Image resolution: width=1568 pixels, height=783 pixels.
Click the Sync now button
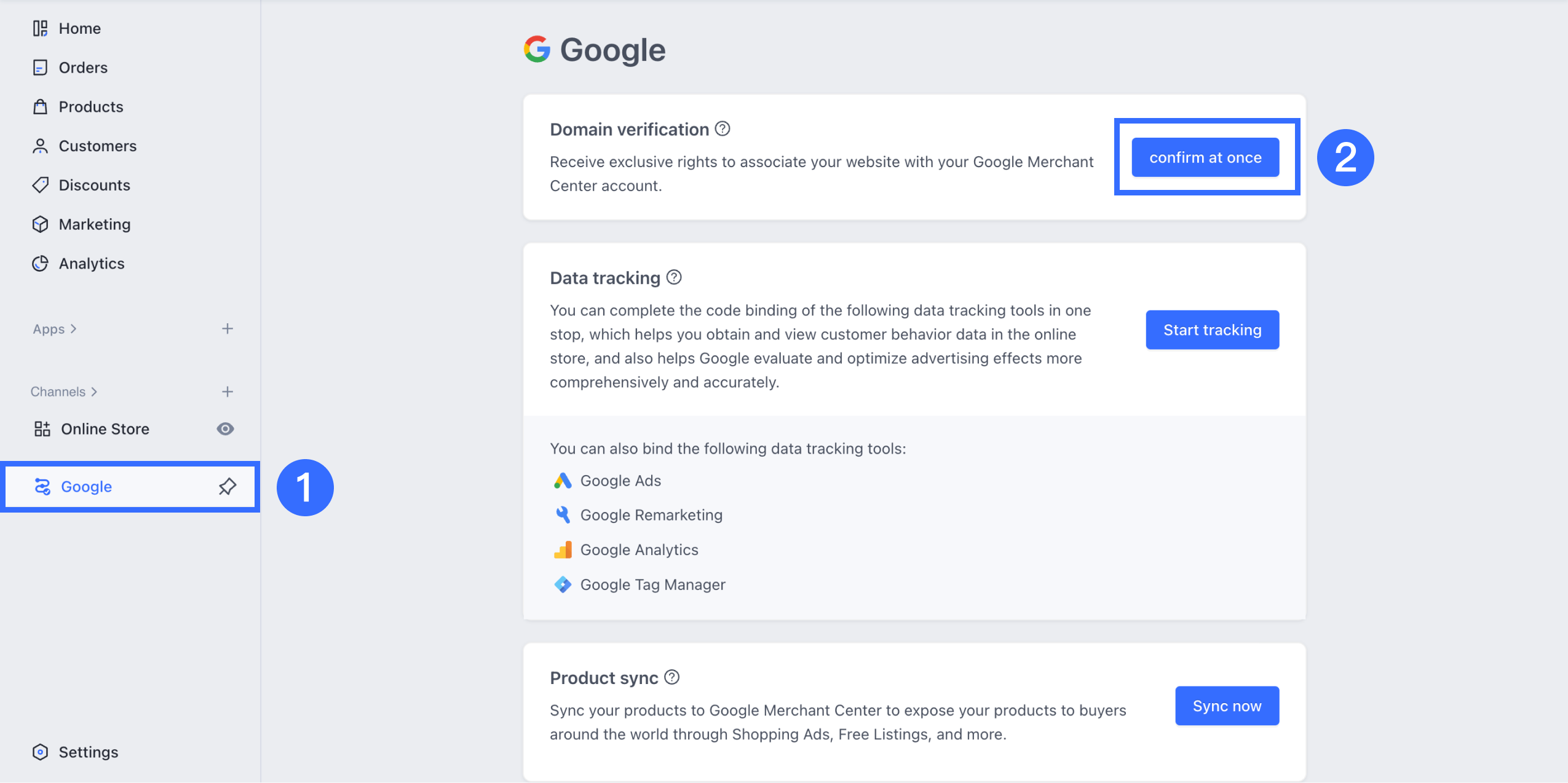(x=1227, y=706)
